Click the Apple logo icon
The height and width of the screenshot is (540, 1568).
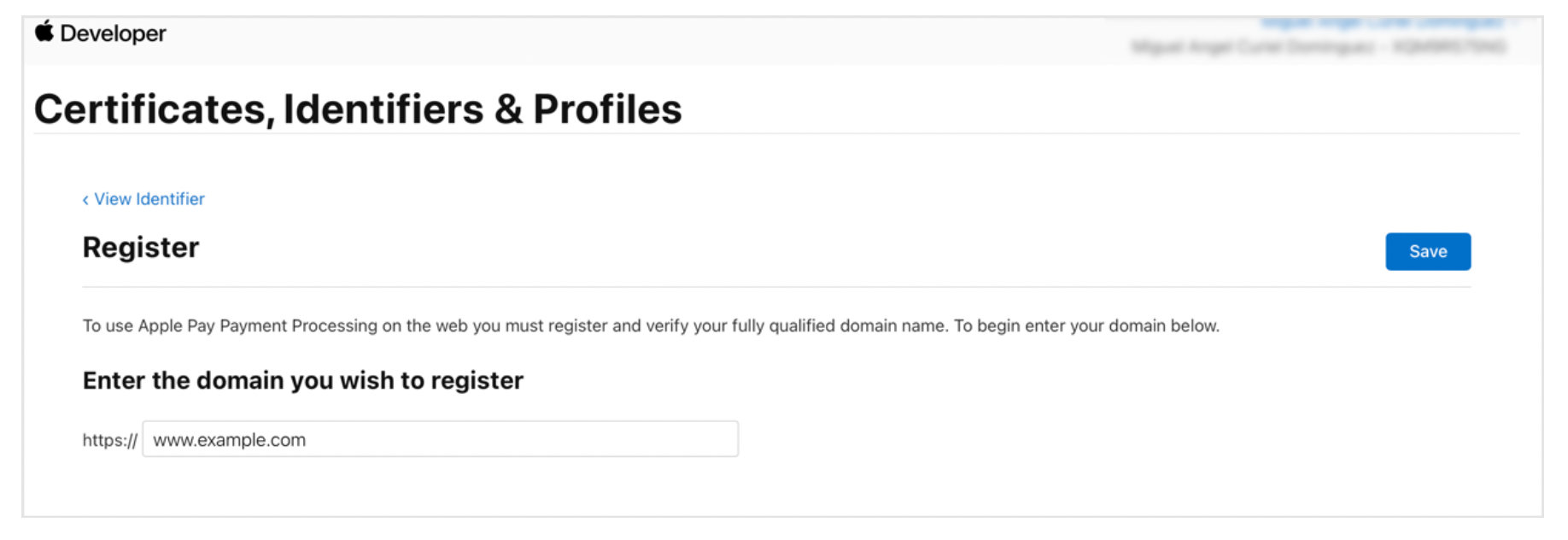[x=44, y=32]
